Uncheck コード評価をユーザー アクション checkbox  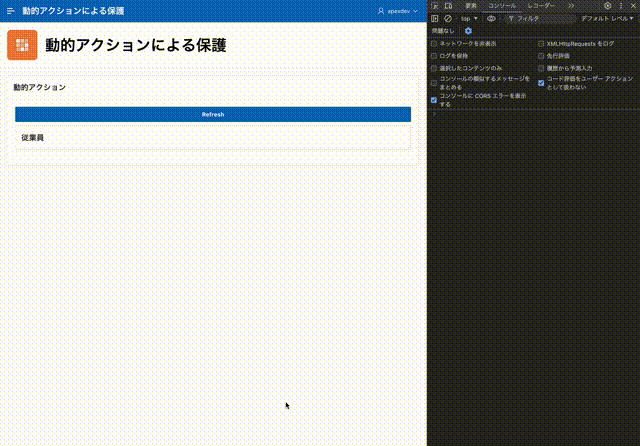(x=541, y=83)
